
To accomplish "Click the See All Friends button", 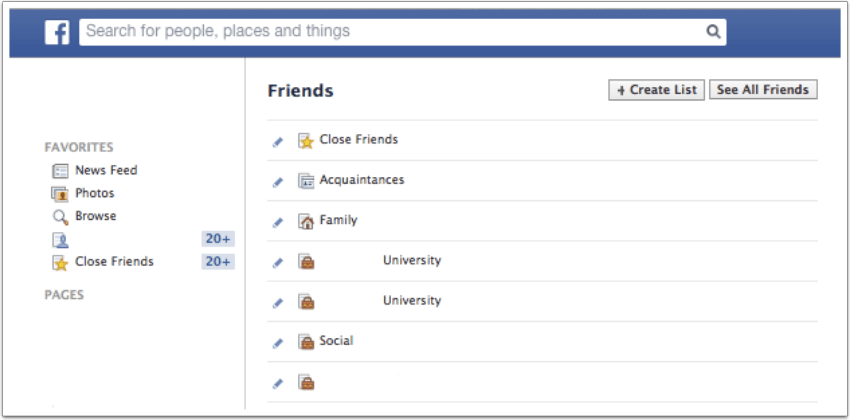I will (x=763, y=90).
